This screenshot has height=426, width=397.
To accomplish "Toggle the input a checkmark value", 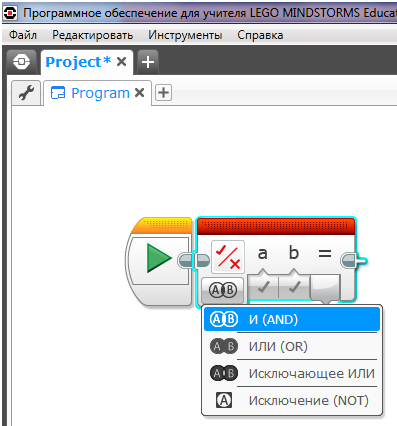I will click(x=263, y=287).
